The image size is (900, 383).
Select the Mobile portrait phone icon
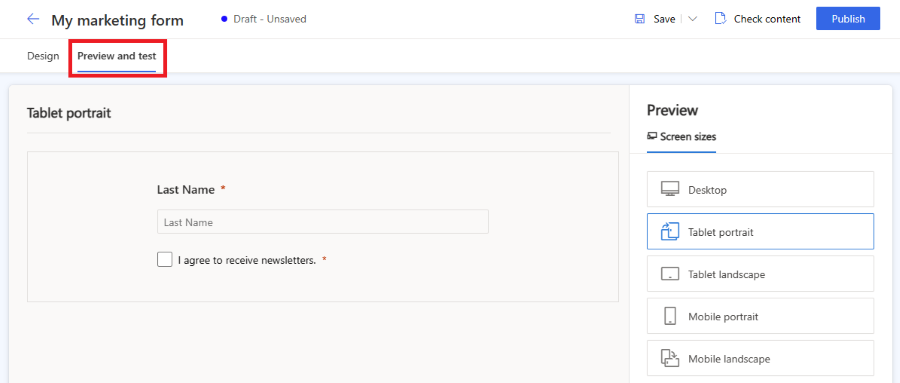[670, 316]
